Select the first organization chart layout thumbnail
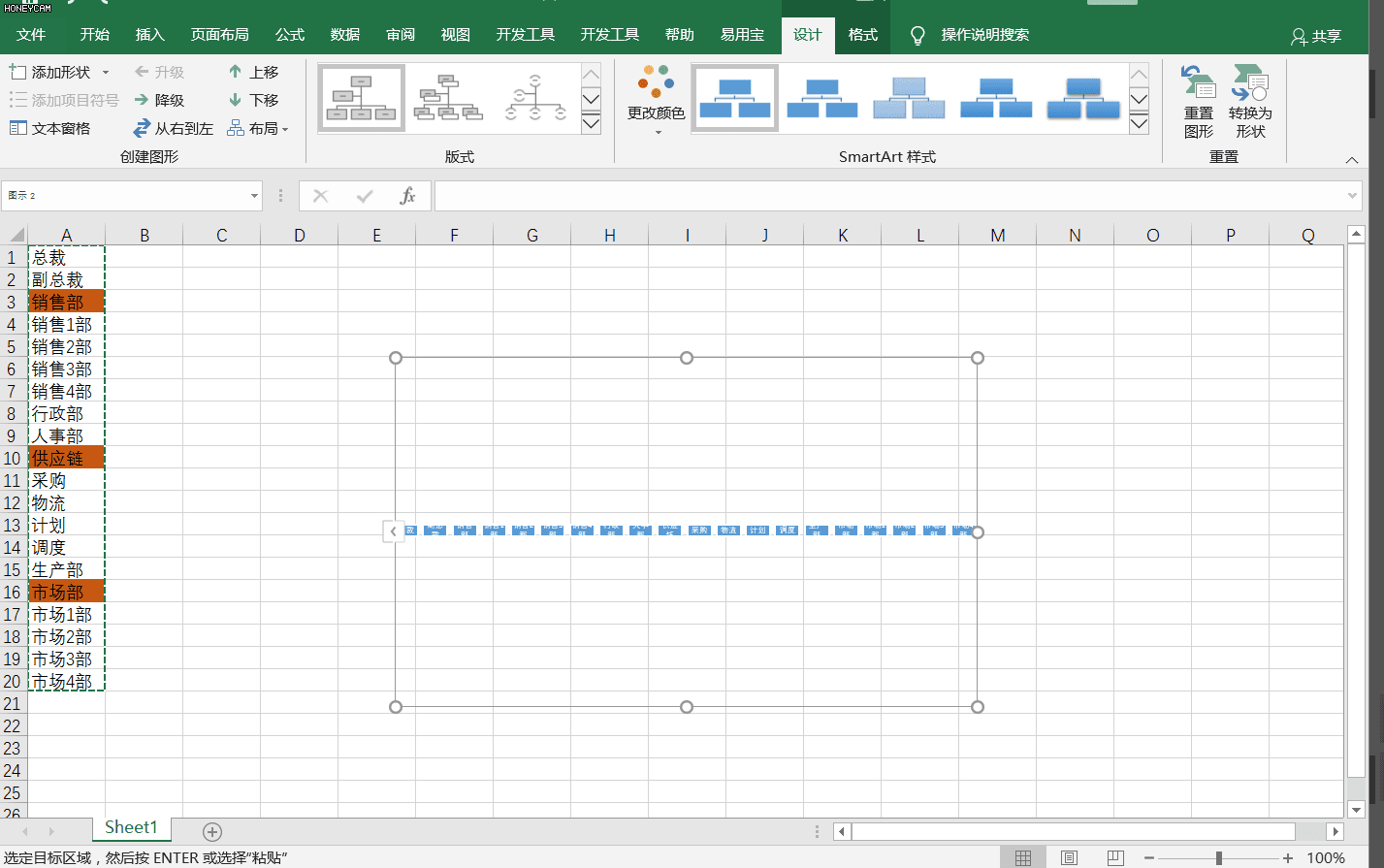The image size is (1384, 868). pos(362,98)
